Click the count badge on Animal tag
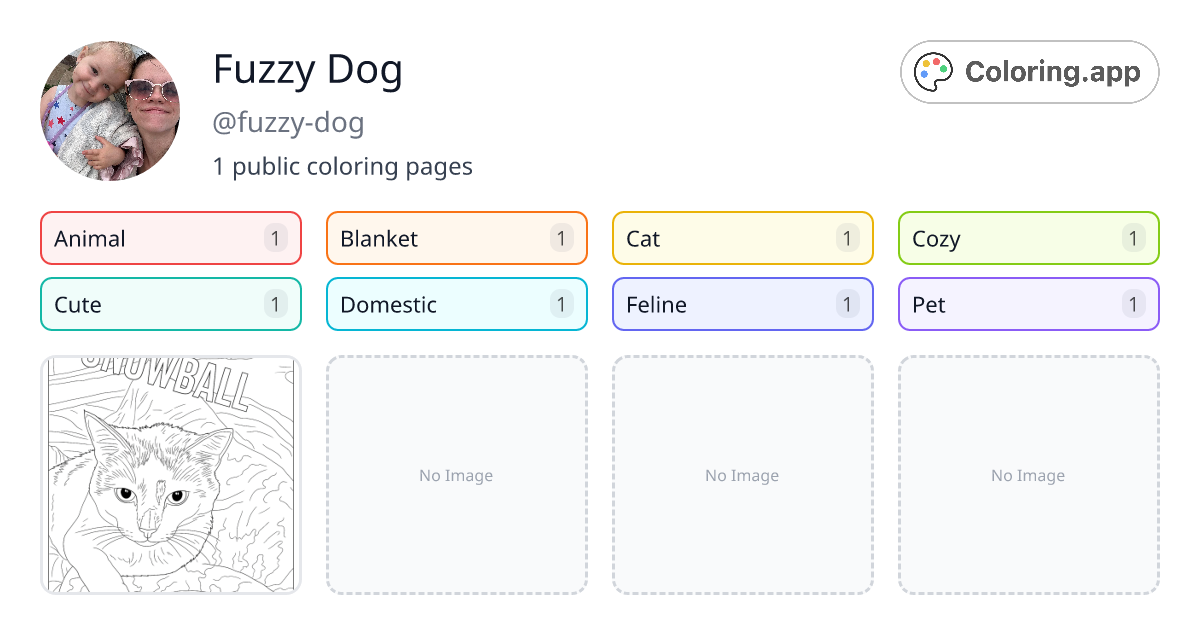The height and width of the screenshot is (630, 1200). tap(276, 238)
